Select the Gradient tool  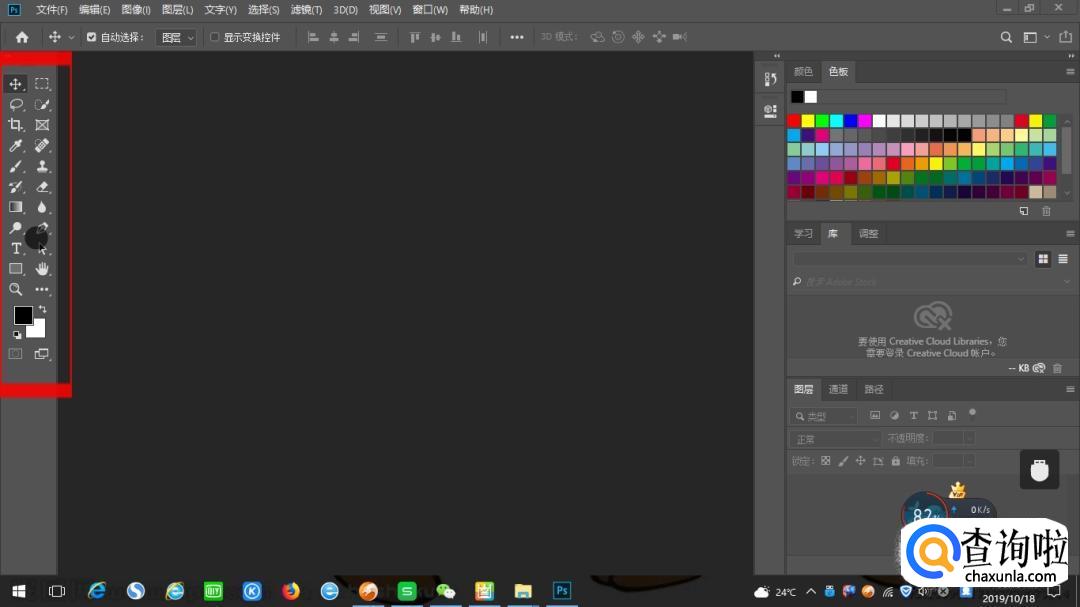(x=16, y=207)
